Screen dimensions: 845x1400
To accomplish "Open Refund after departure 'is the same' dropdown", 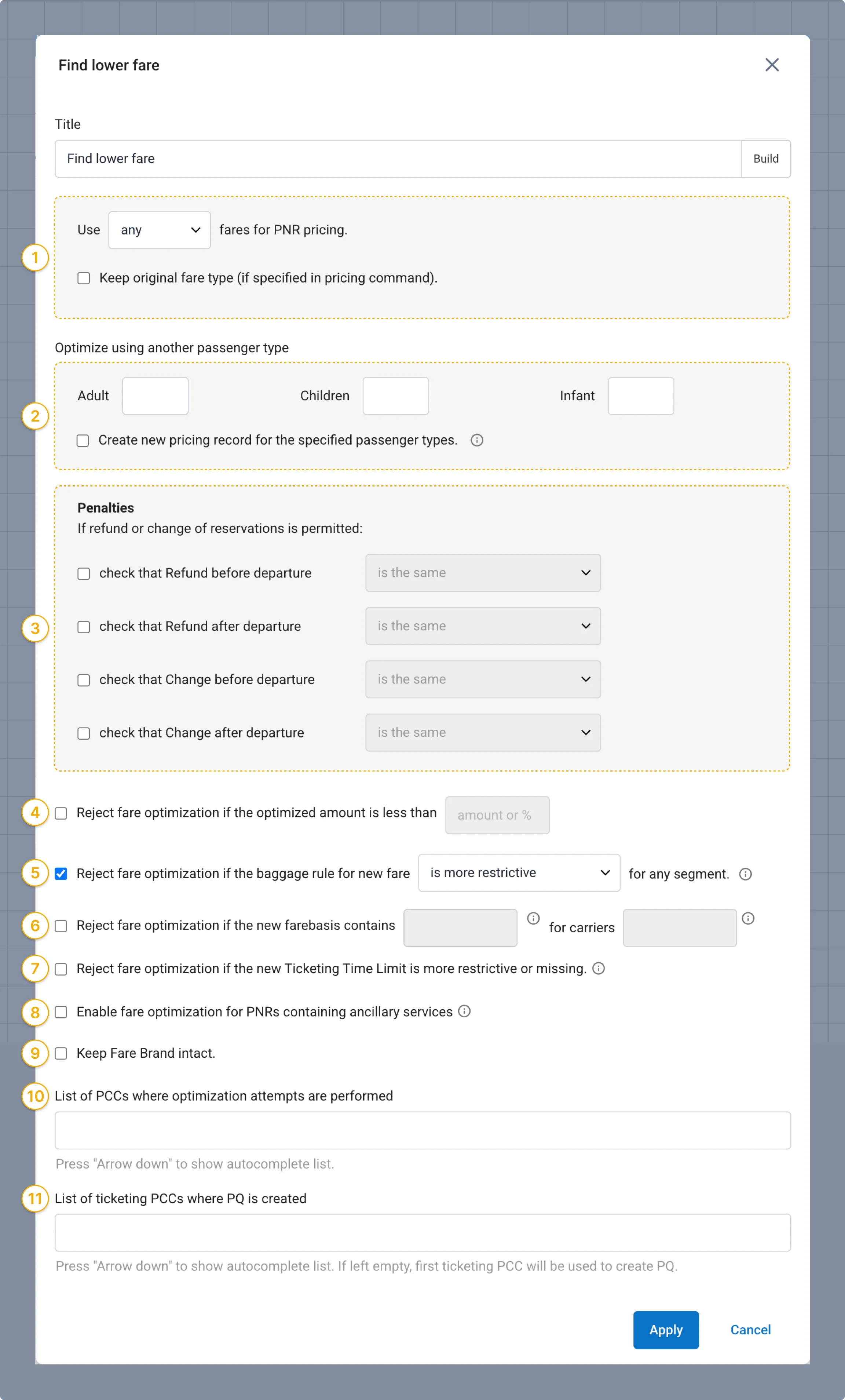I will point(483,626).
